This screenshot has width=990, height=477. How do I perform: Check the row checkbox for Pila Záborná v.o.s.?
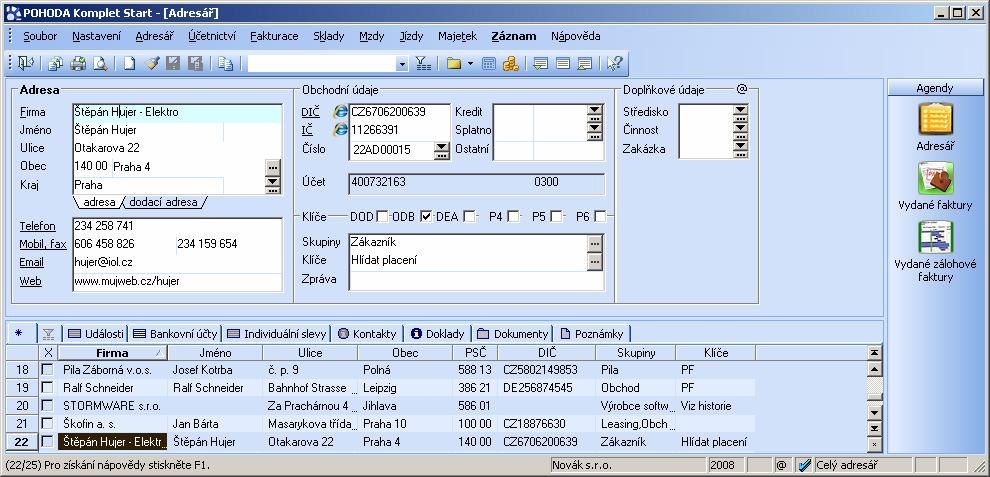pos(47,370)
